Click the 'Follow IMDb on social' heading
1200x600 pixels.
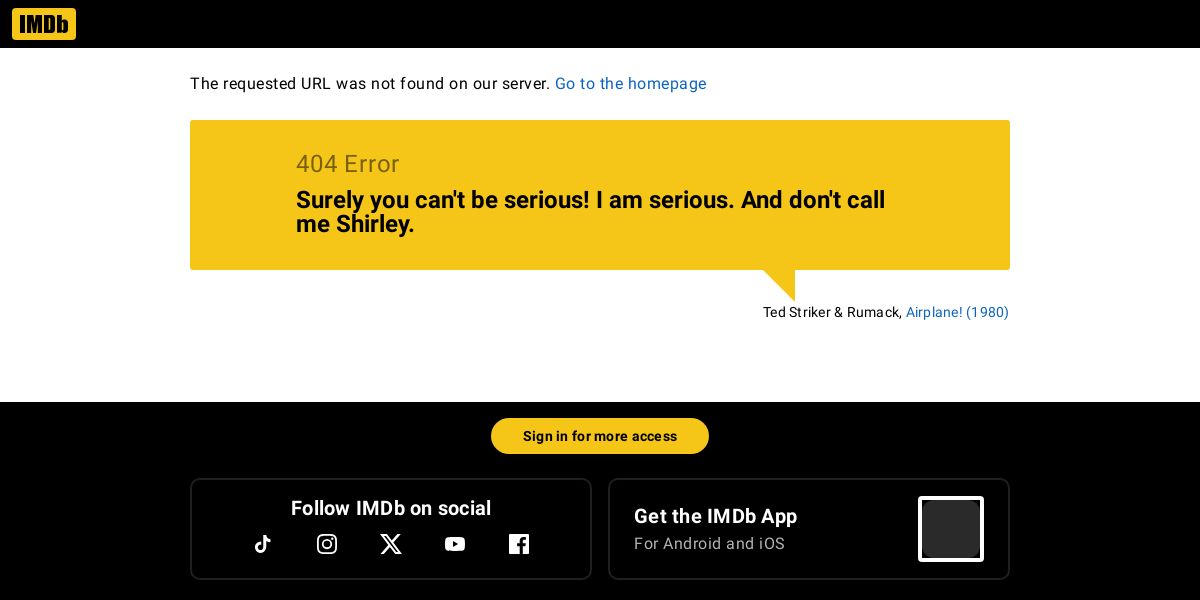pyautogui.click(x=391, y=508)
